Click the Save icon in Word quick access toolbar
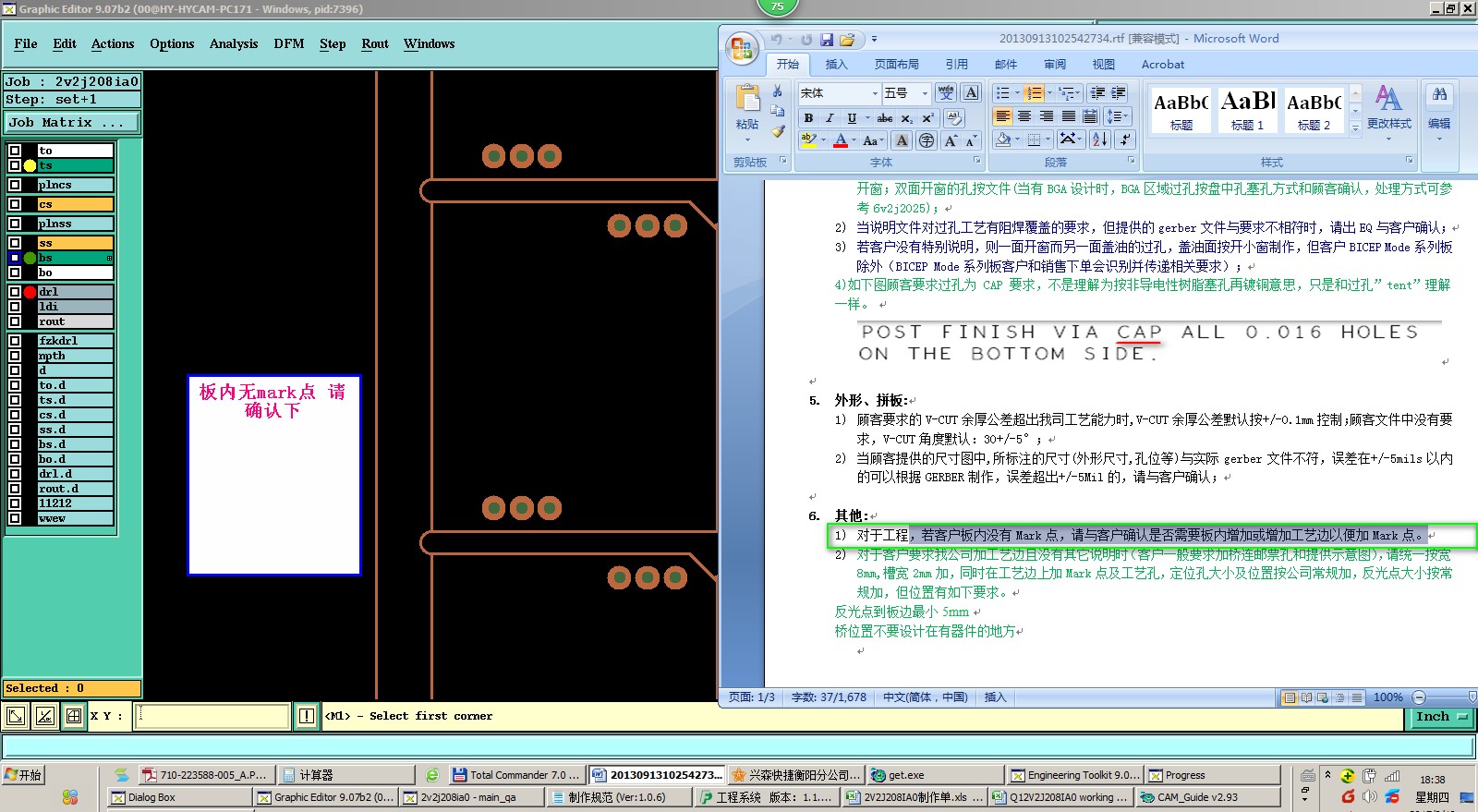This screenshot has width=1478, height=812. click(x=827, y=40)
